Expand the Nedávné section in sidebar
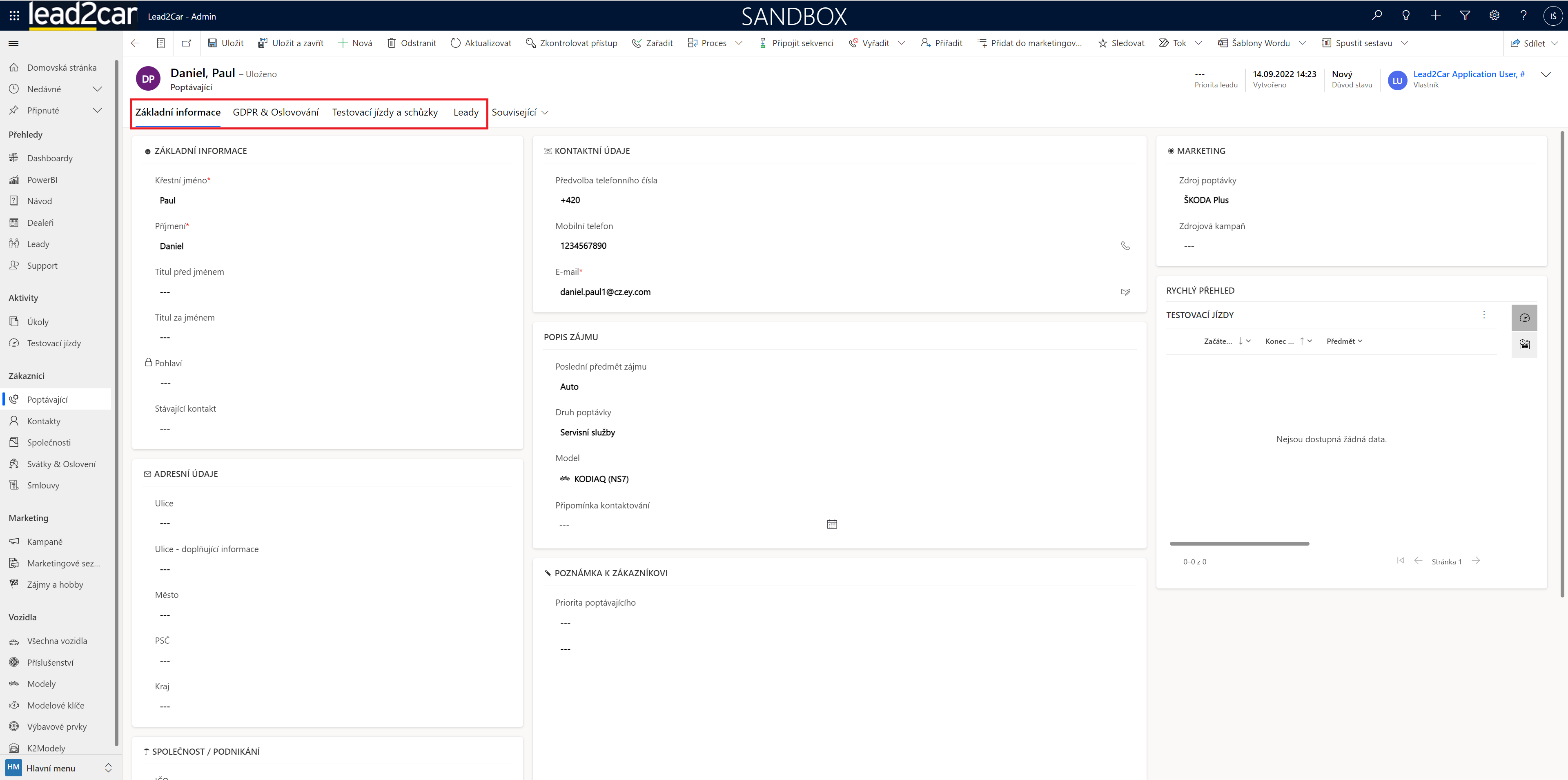This screenshot has height=780, width=1568. pyautogui.click(x=97, y=89)
